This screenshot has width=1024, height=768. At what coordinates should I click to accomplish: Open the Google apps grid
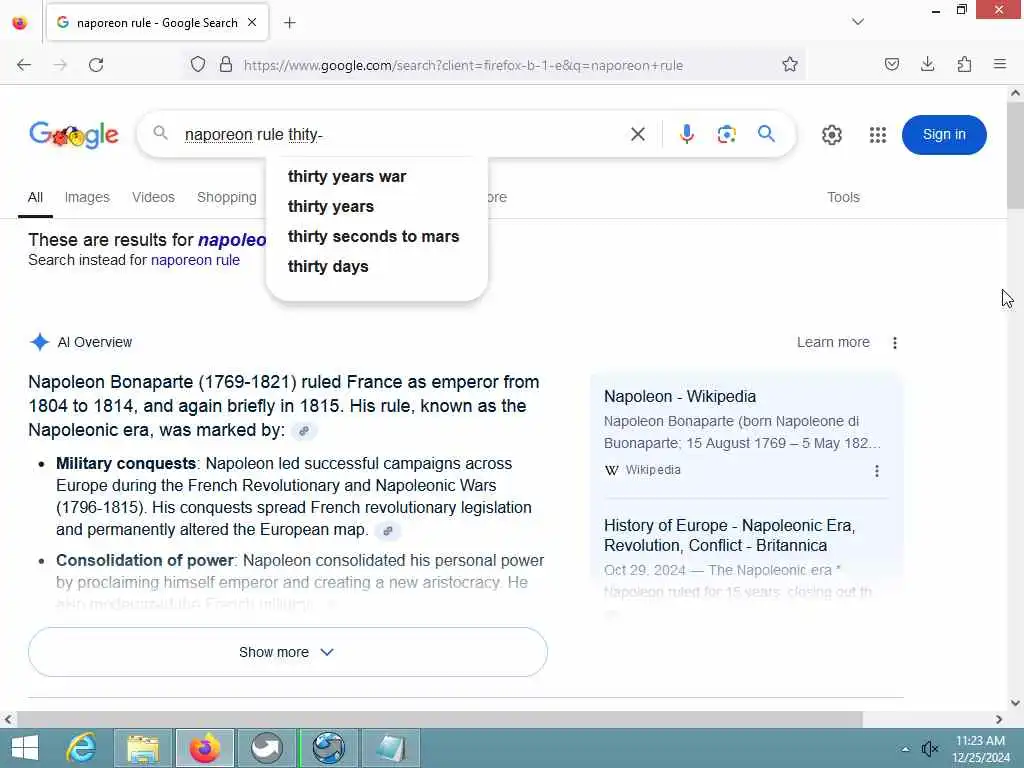point(878,135)
